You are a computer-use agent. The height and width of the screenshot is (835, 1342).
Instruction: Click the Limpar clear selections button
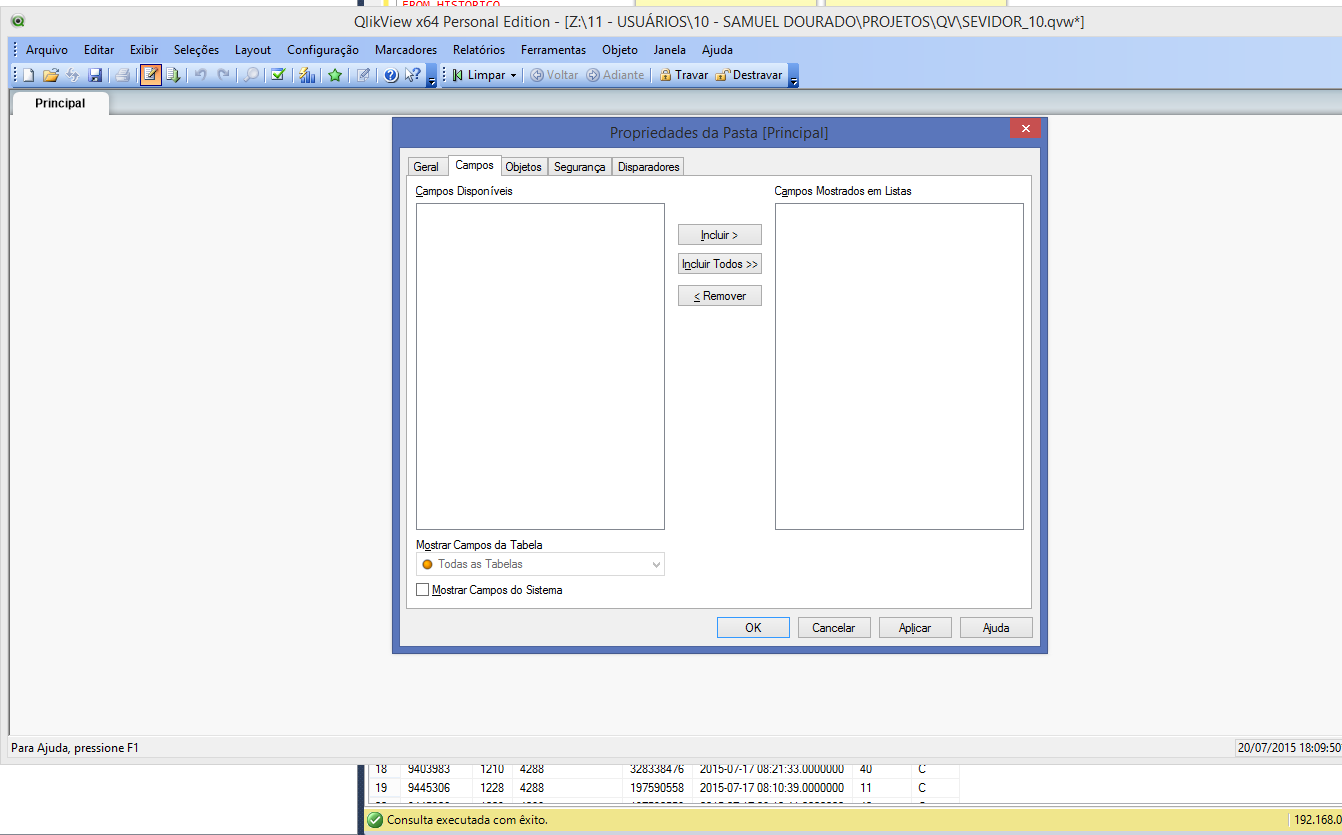pyautogui.click(x=479, y=75)
